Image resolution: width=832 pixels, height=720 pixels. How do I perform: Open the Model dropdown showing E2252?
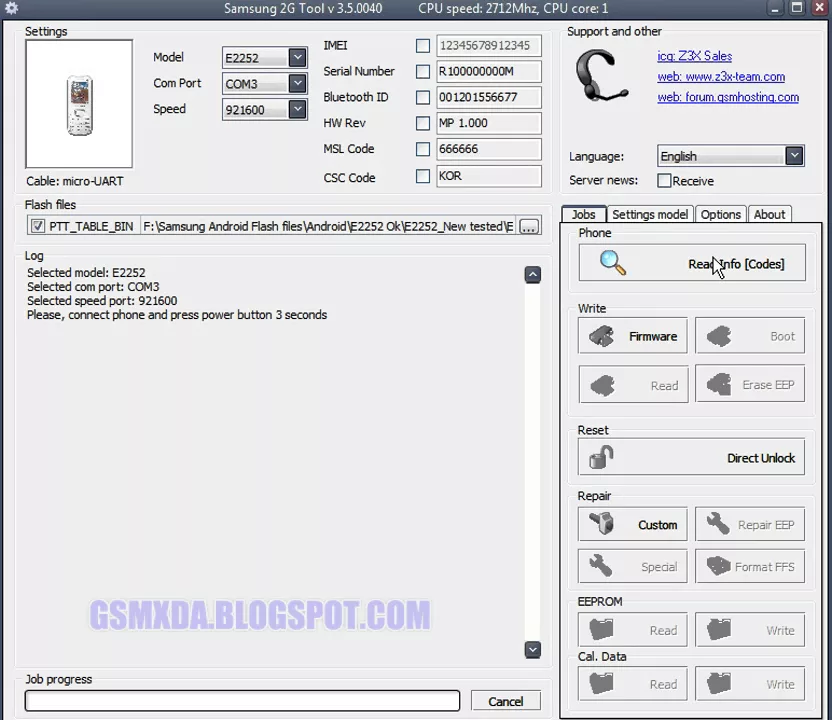[x=298, y=57]
